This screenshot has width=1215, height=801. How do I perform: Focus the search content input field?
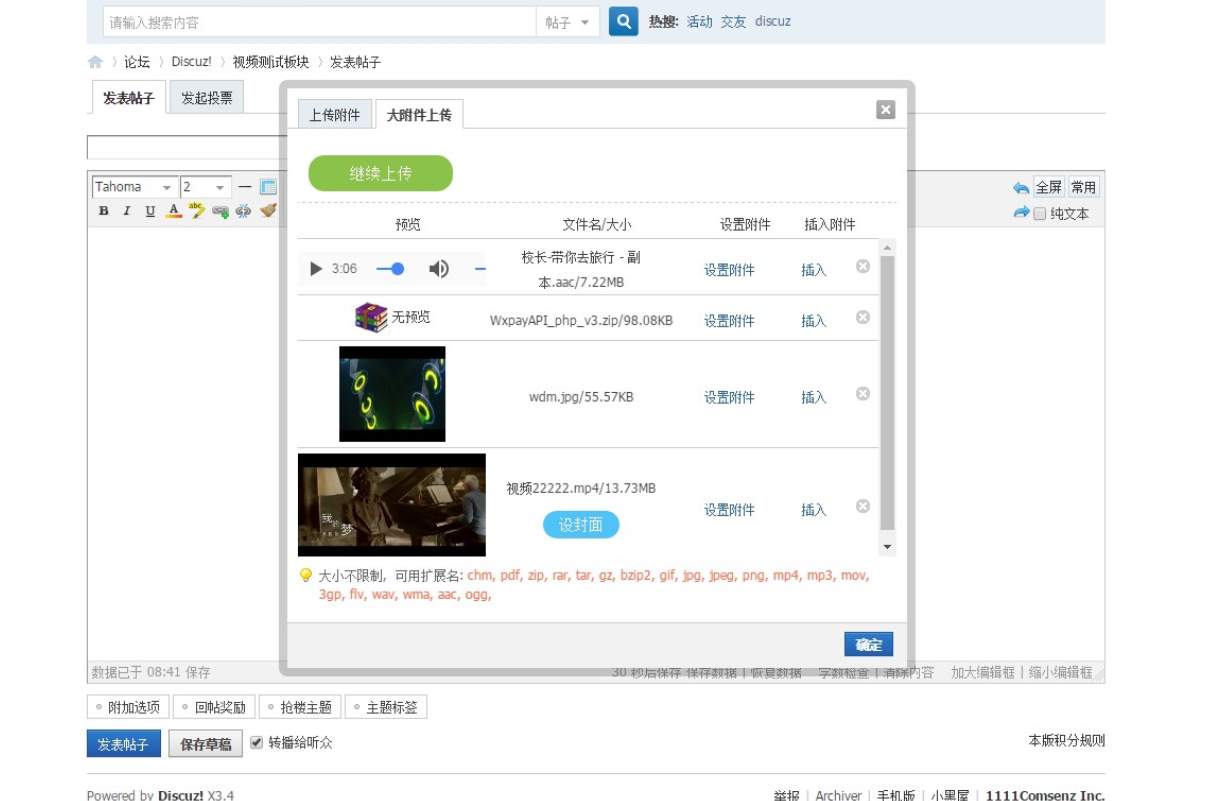click(x=319, y=22)
